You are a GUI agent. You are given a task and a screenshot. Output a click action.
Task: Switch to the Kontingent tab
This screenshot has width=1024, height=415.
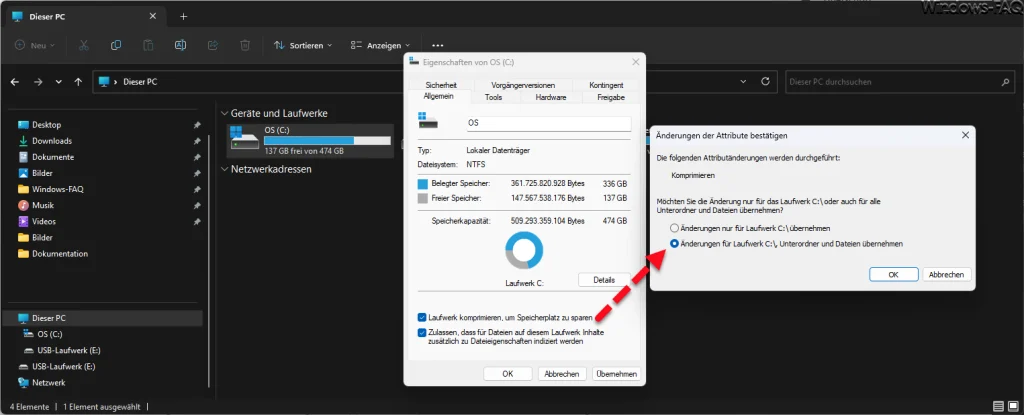[x=606, y=85]
